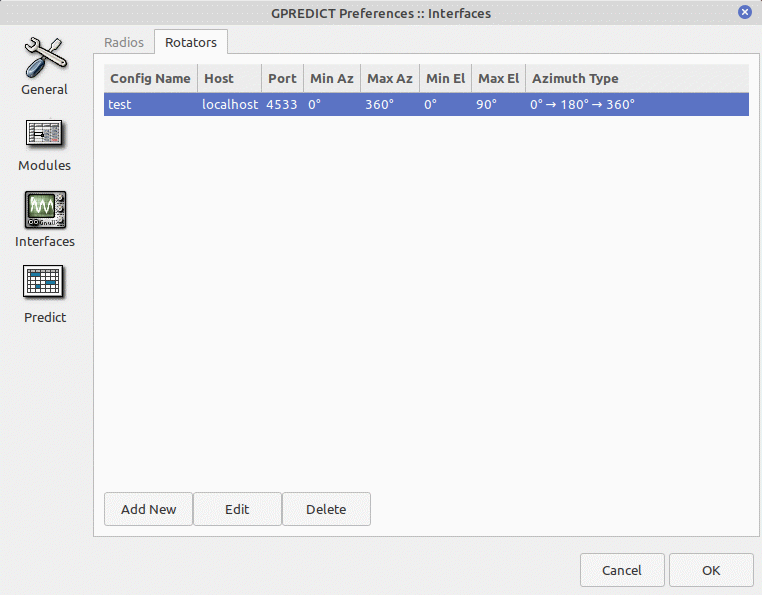762x595 pixels.
Task: Click the Min El column header
Action: [x=446, y=78]
